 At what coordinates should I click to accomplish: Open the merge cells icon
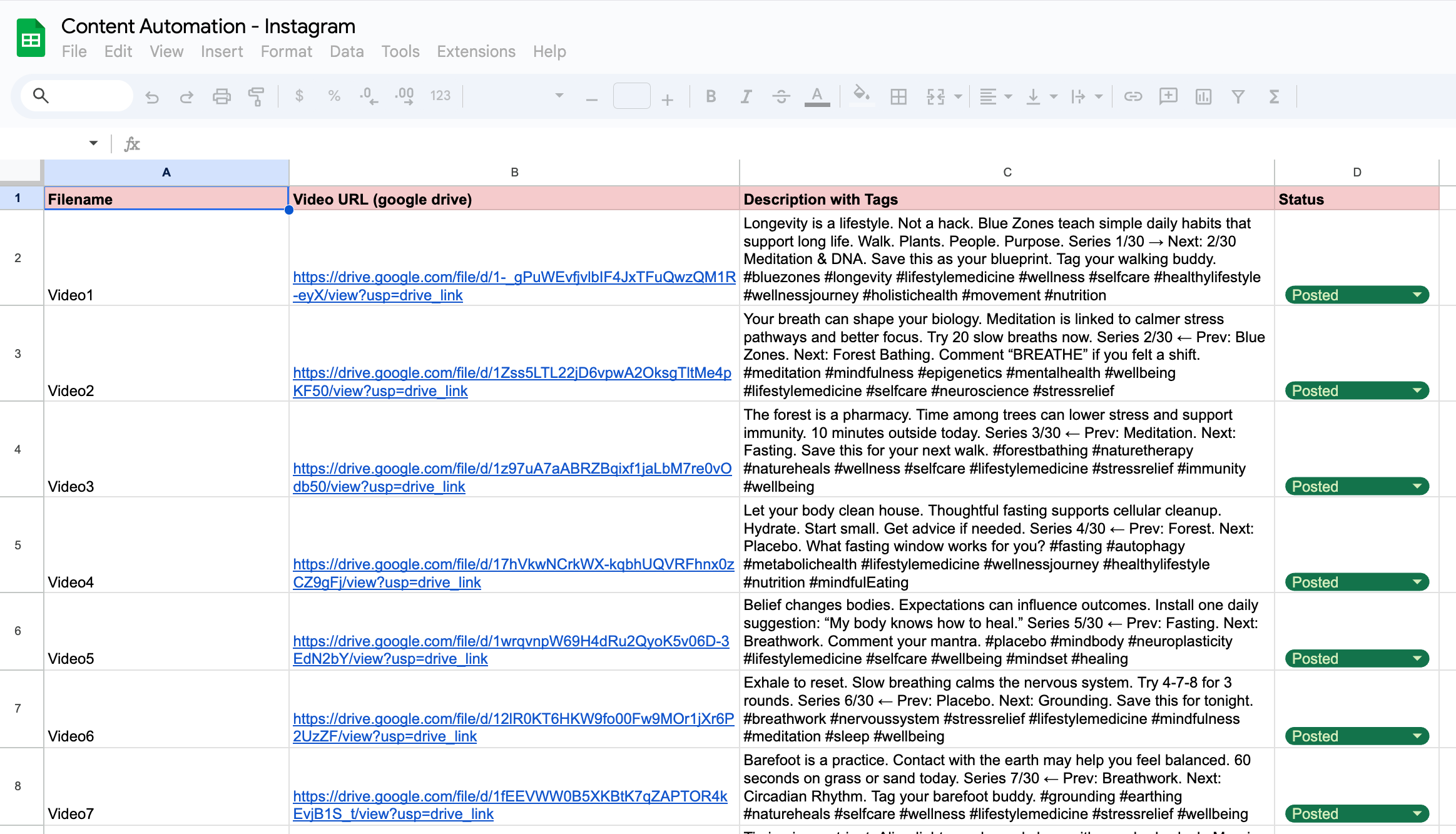tap(935, 96)
